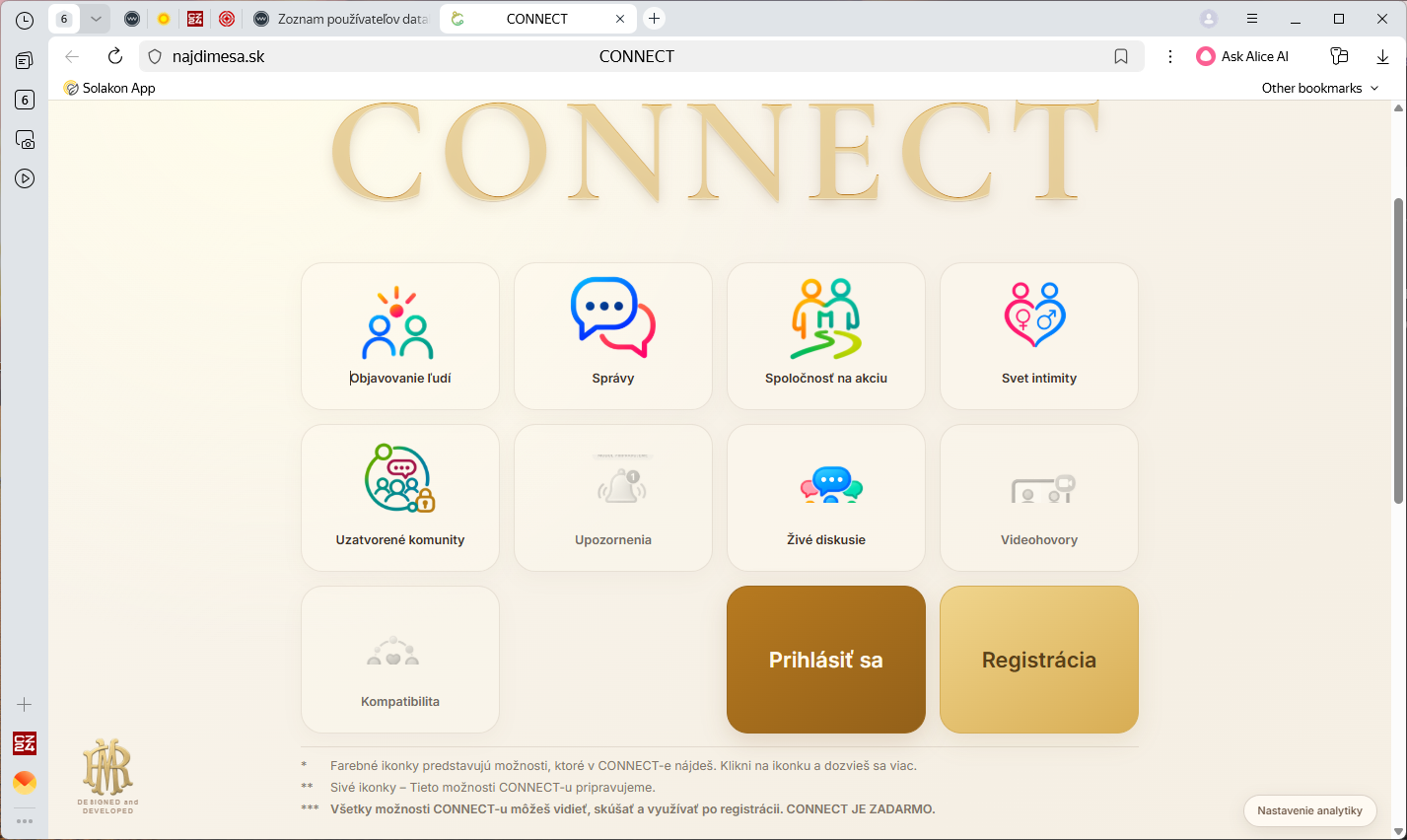Click the greyed Kompatibilita tile
This screenshot has height=840, width=1407.
coord(400,660)
